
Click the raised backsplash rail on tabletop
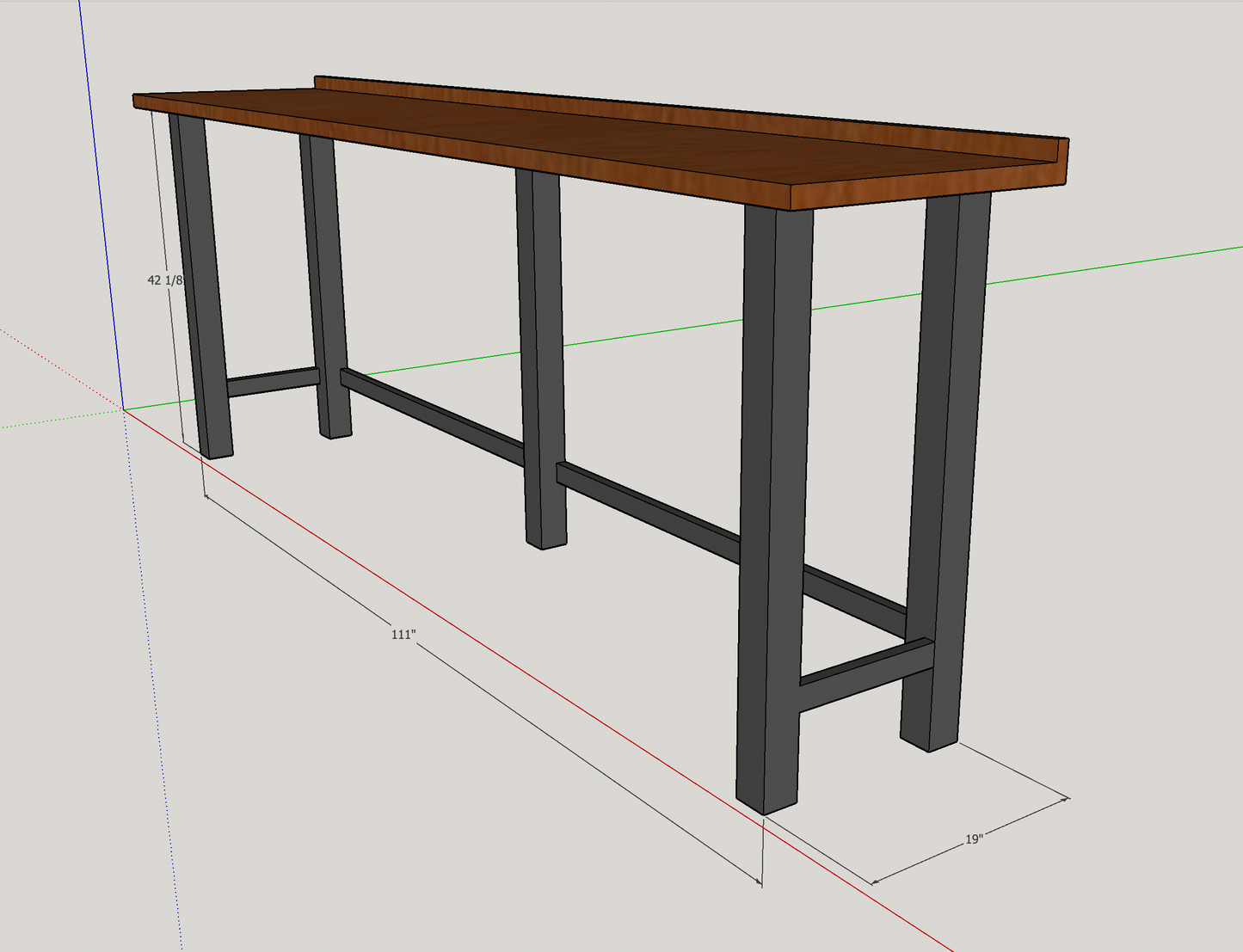point(688,109)
